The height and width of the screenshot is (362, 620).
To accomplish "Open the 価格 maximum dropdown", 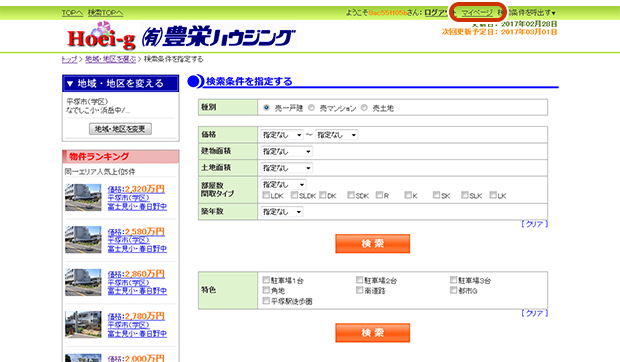I will coord(337,135).
